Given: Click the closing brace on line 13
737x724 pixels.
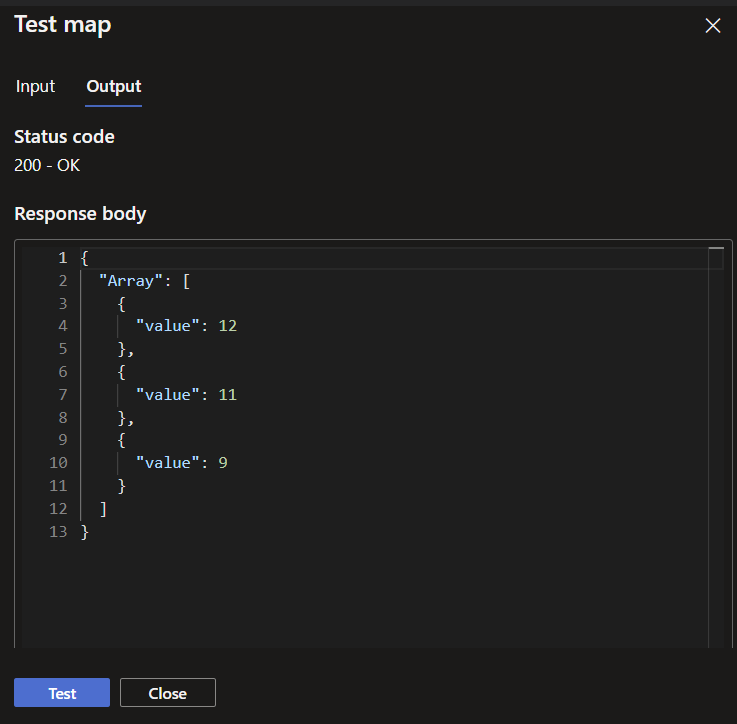Looking at the screenshot, I should (x=85, y=532).
